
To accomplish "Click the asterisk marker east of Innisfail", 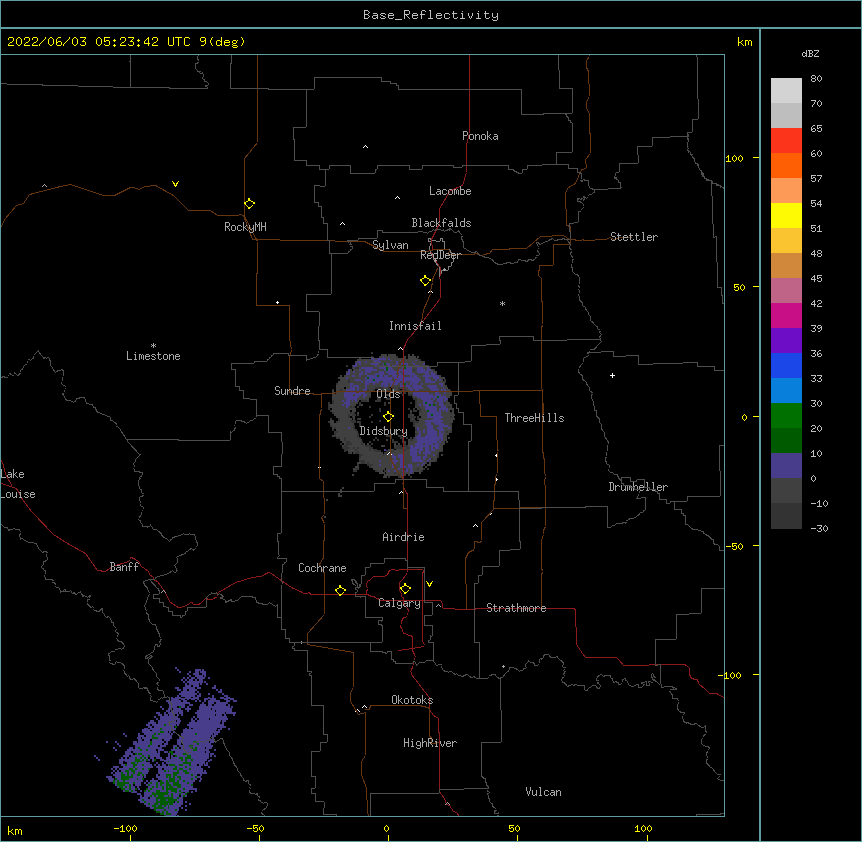I will [502, 303].
